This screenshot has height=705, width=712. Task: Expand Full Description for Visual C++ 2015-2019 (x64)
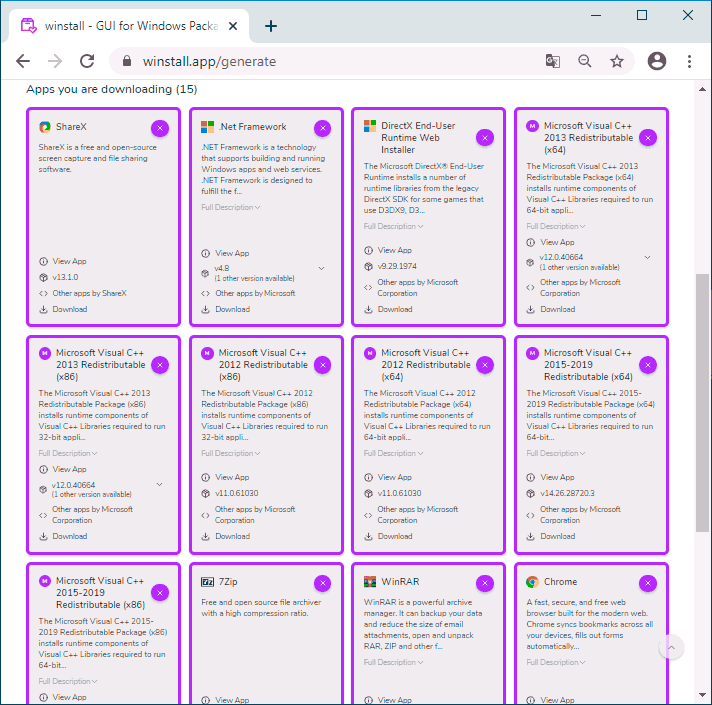556,453
